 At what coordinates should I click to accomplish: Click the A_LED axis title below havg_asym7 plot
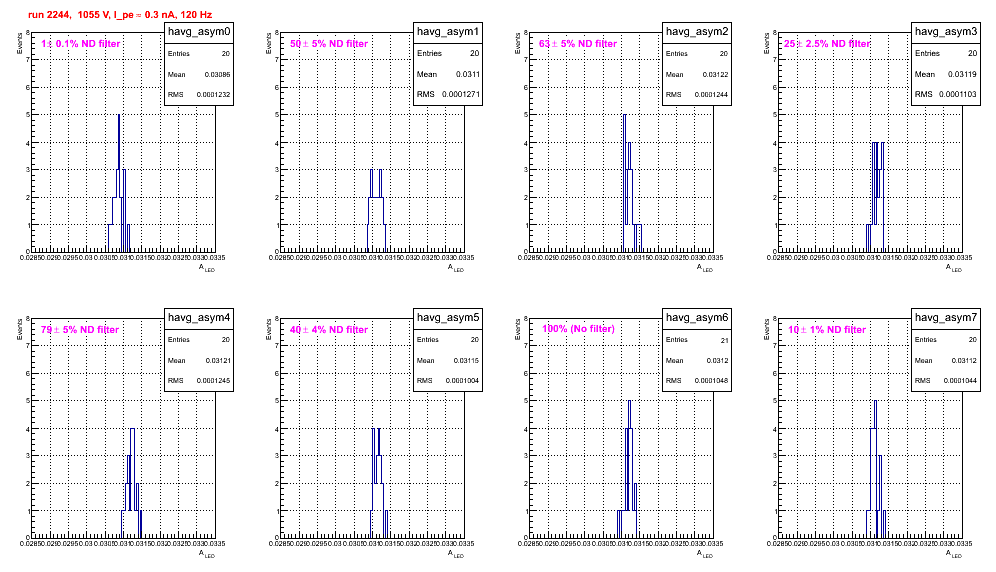pyautogui.click(x=954, y=554)
